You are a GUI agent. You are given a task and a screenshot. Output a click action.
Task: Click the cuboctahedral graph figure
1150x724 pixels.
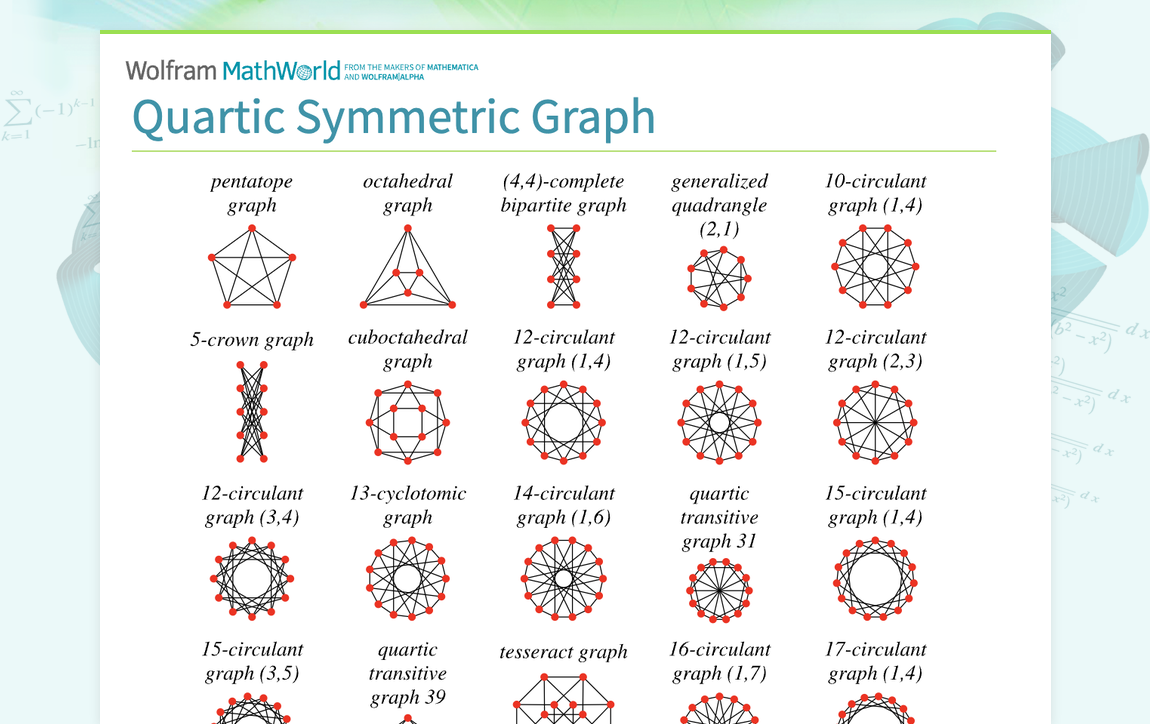407,423
